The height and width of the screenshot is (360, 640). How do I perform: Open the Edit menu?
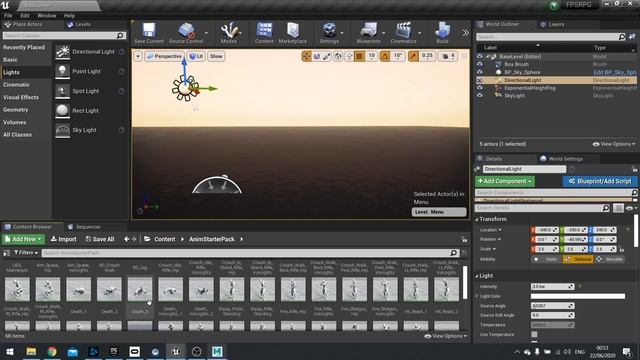click(25, 16)
